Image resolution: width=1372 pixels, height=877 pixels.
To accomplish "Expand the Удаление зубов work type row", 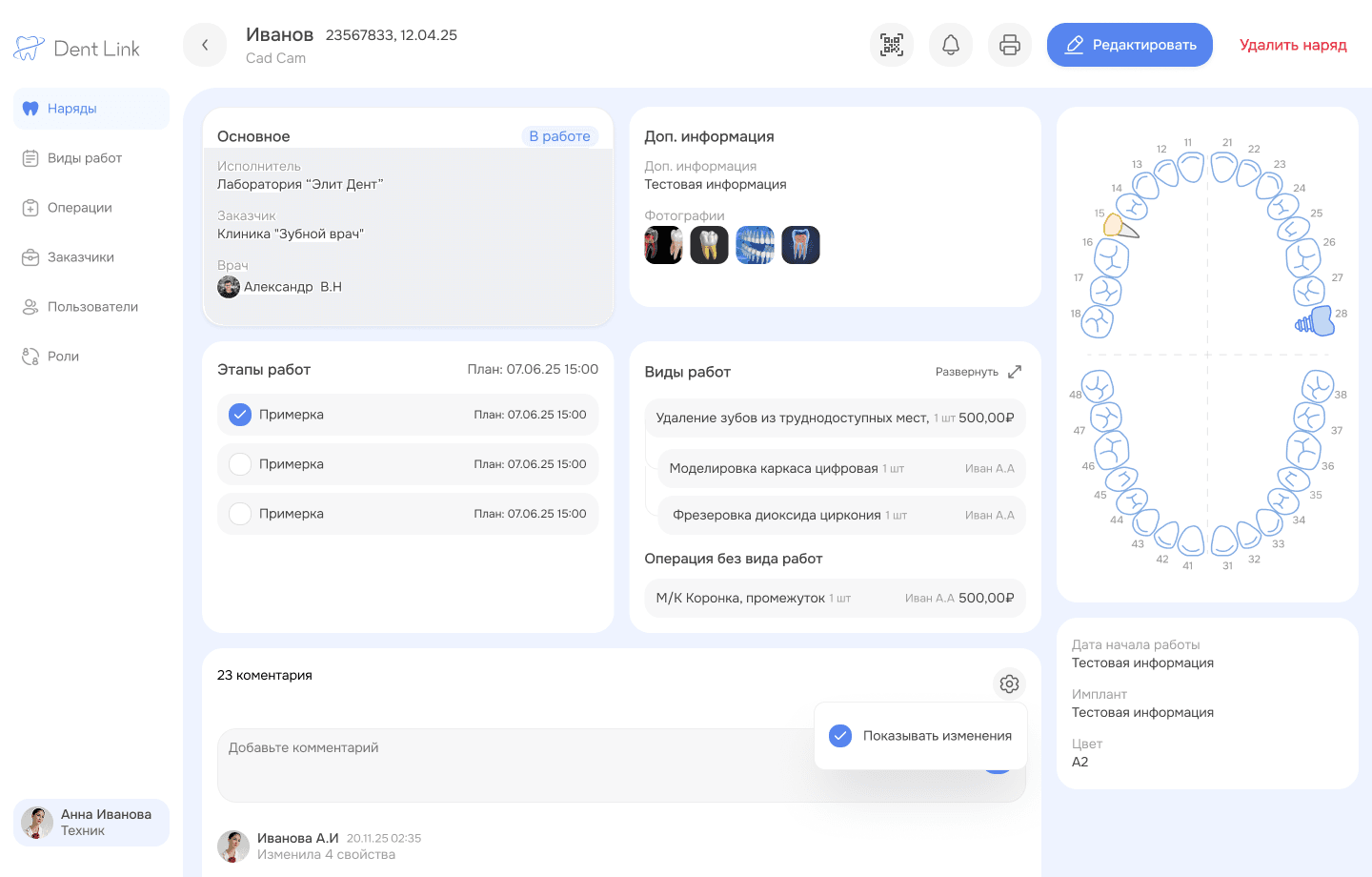I will coord(835,418).
